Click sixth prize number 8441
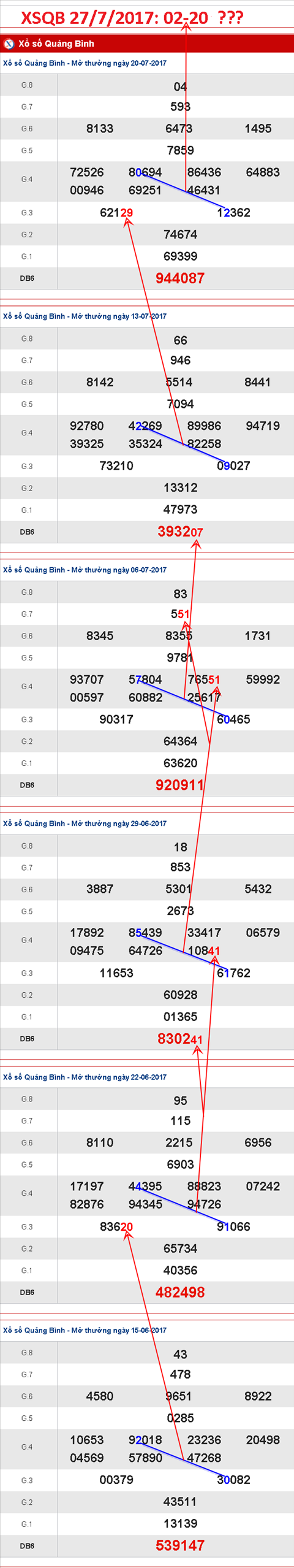 tap(258, 382)
